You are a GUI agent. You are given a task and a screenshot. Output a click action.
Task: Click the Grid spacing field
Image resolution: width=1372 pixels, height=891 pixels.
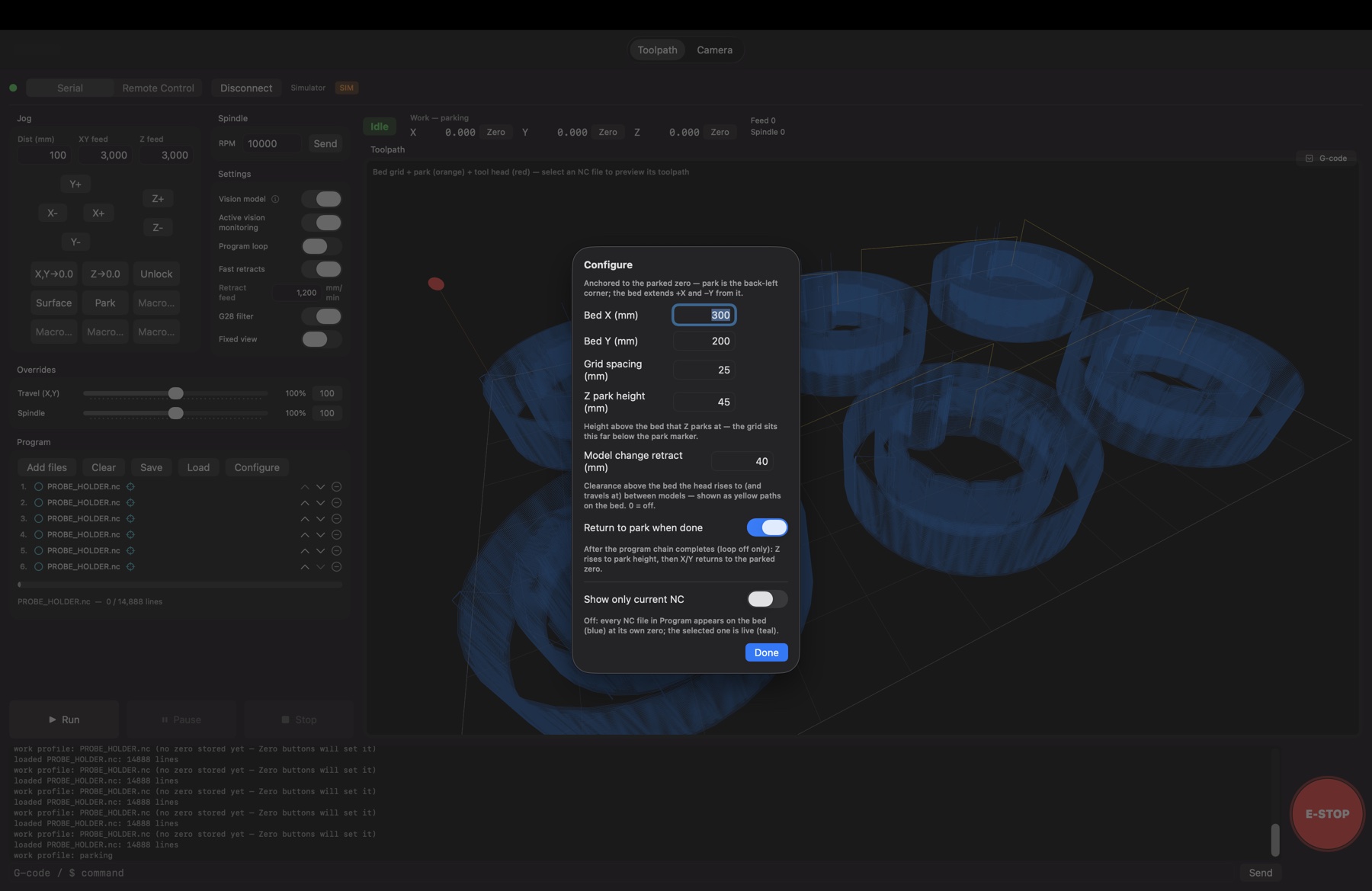click(x=704, y=370)
